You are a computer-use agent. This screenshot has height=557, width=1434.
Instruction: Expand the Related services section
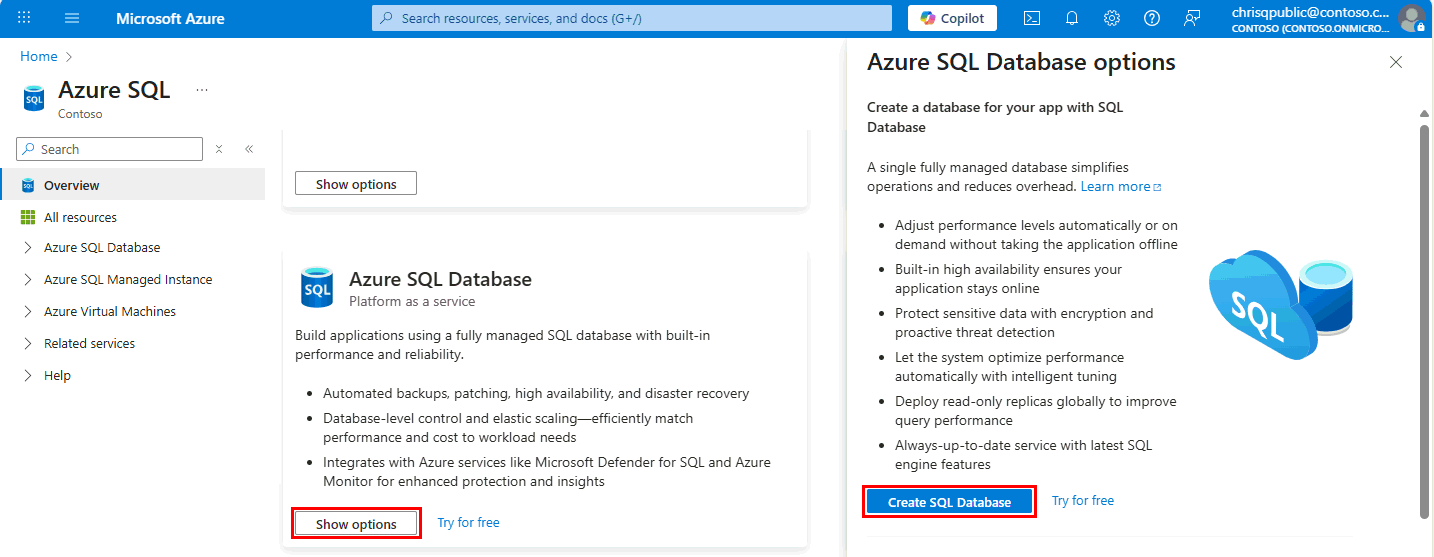pyautogui.click(x=27, y=344)
